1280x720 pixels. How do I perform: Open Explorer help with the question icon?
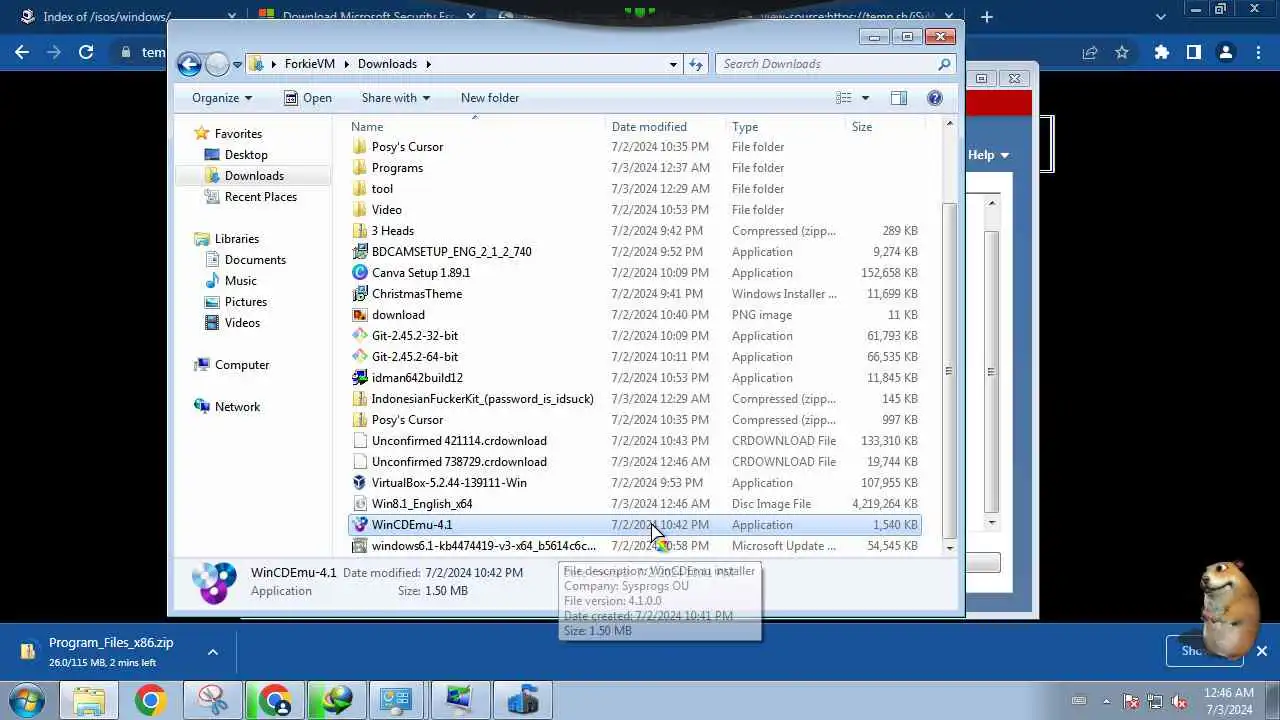click(935, 98)
